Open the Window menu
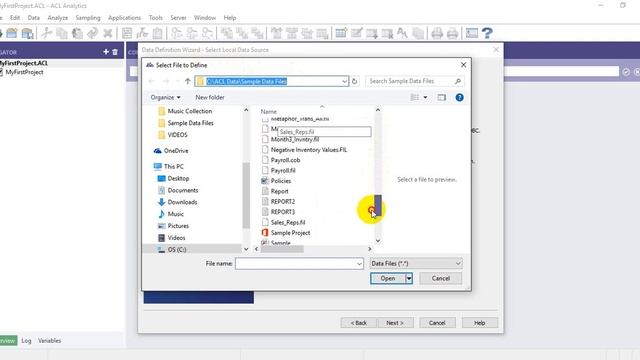Screen dimensions: 640x360 coord(205,18)
